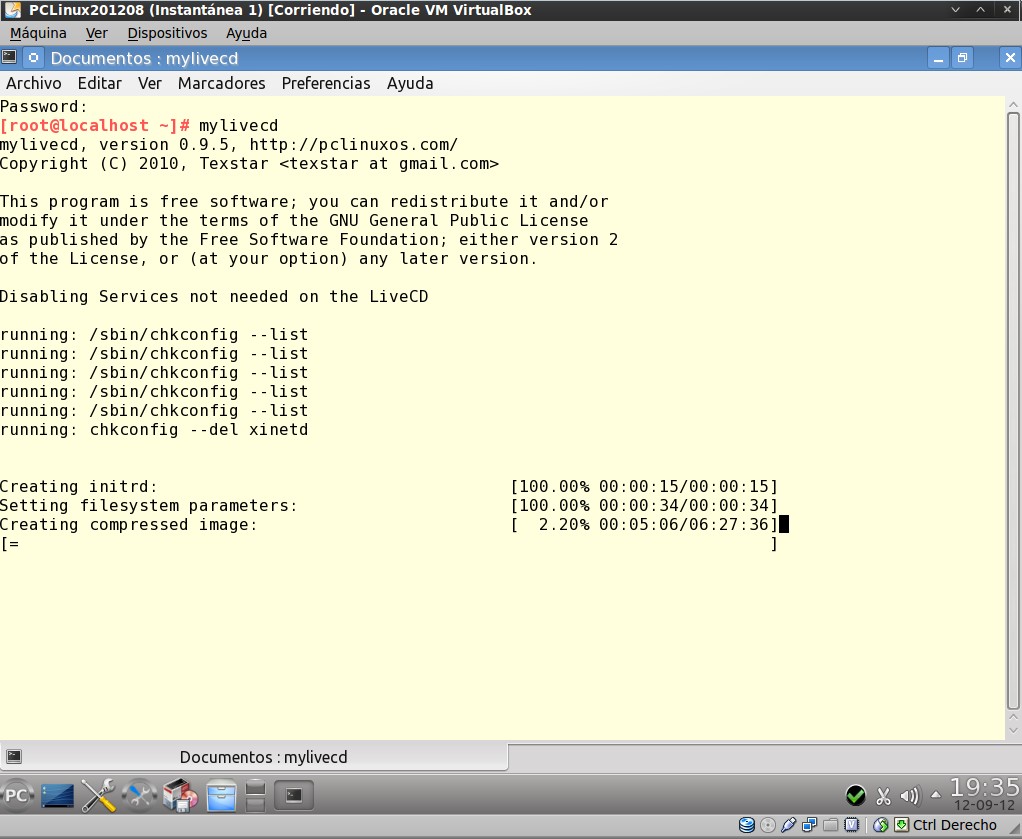1022x839 pixels.
Task: Open the PC start menu launcher
Action: [x=18, y=795]
